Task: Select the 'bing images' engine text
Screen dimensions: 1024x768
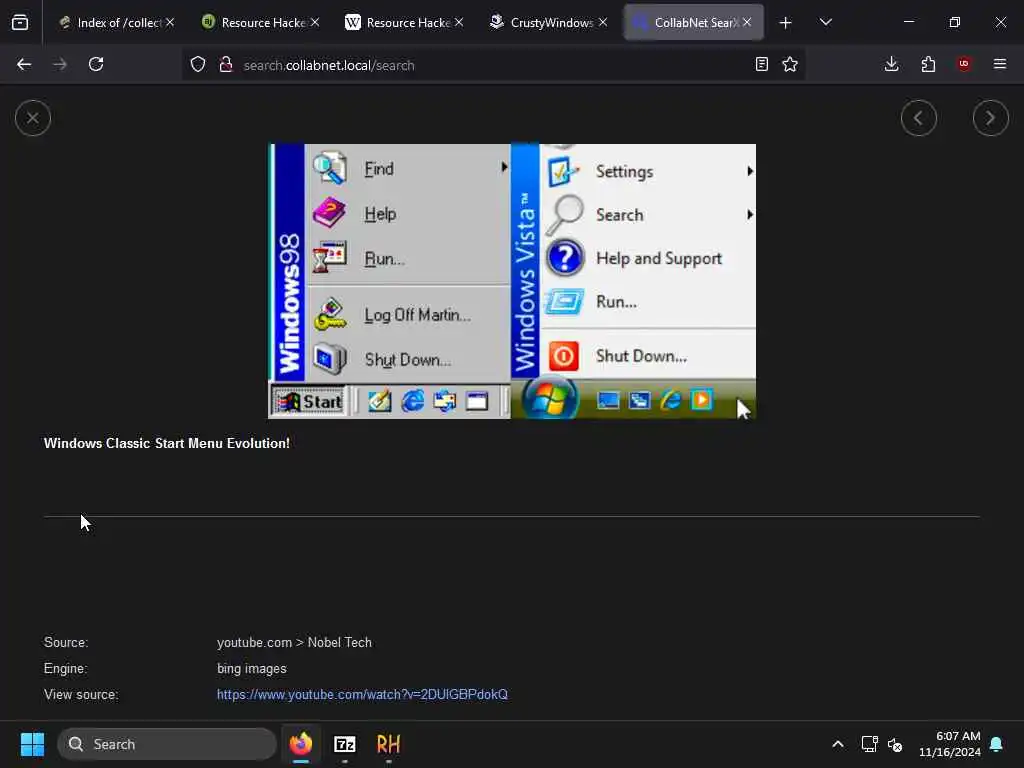Action: 251,669
